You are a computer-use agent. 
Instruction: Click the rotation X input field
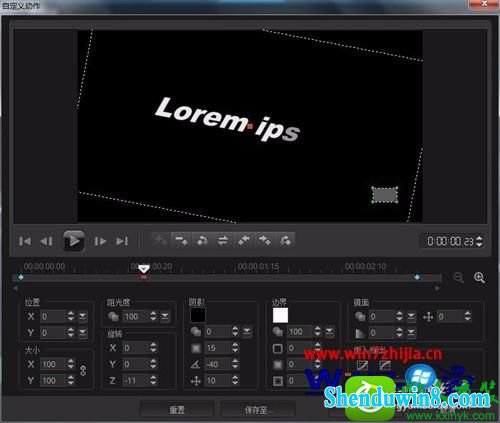[136, 348]
